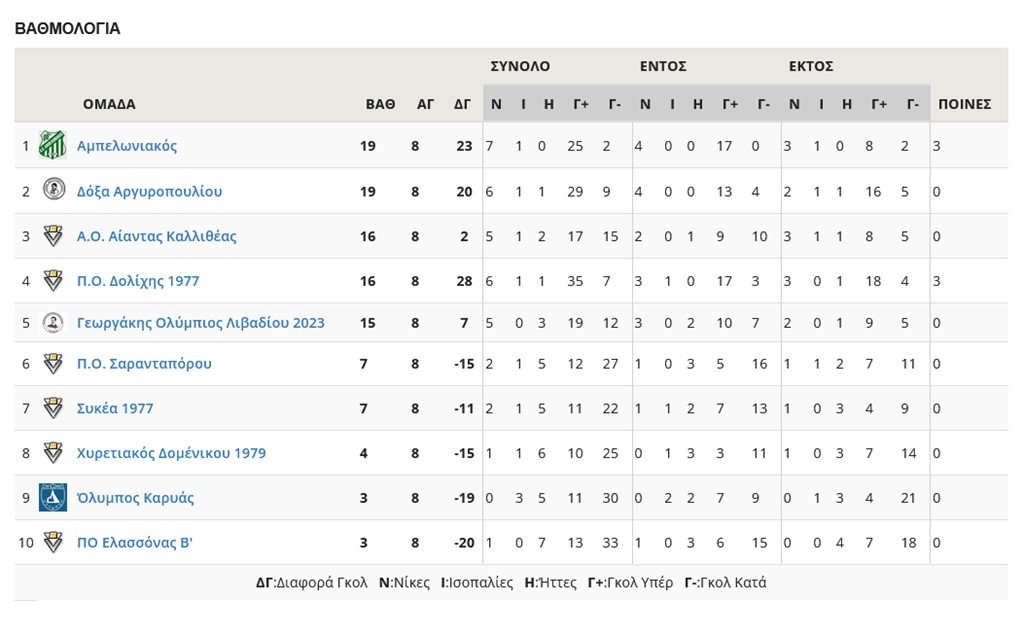Screen dimensions: 1023x636
Task: Click the Π.Ο. Δολίχης 1977 team badge
Action: click(53, 281)
